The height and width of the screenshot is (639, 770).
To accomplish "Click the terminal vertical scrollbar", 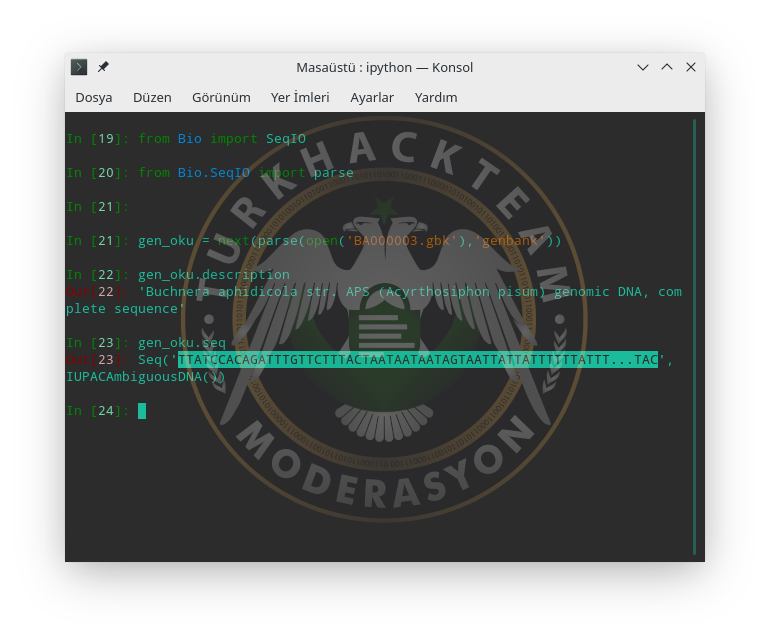I will point(694,336).
